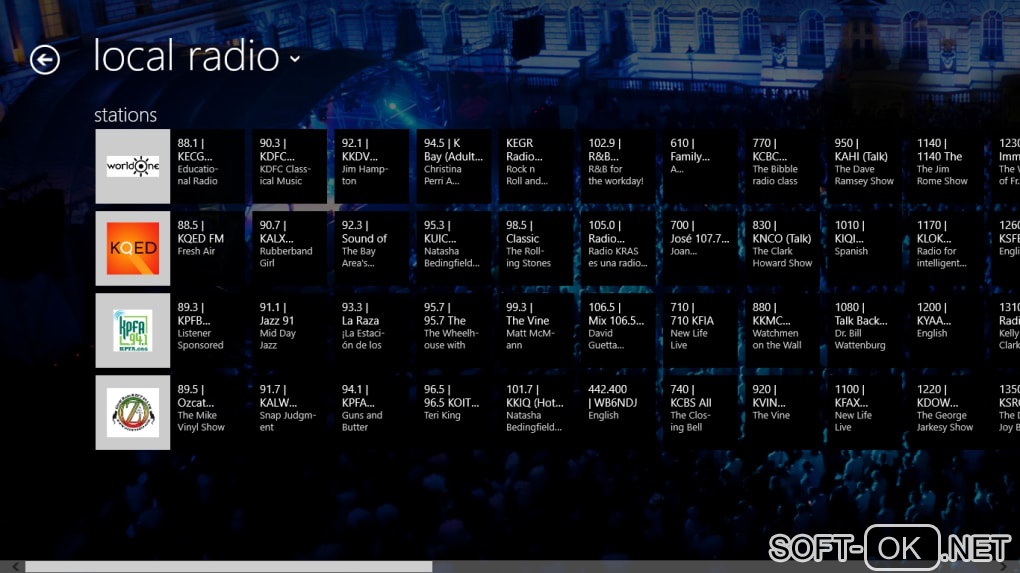This screenshot has width=1020, height=573.
Task: Play the 740 KCBS Closing Bell tile
Action: (700, 412)
